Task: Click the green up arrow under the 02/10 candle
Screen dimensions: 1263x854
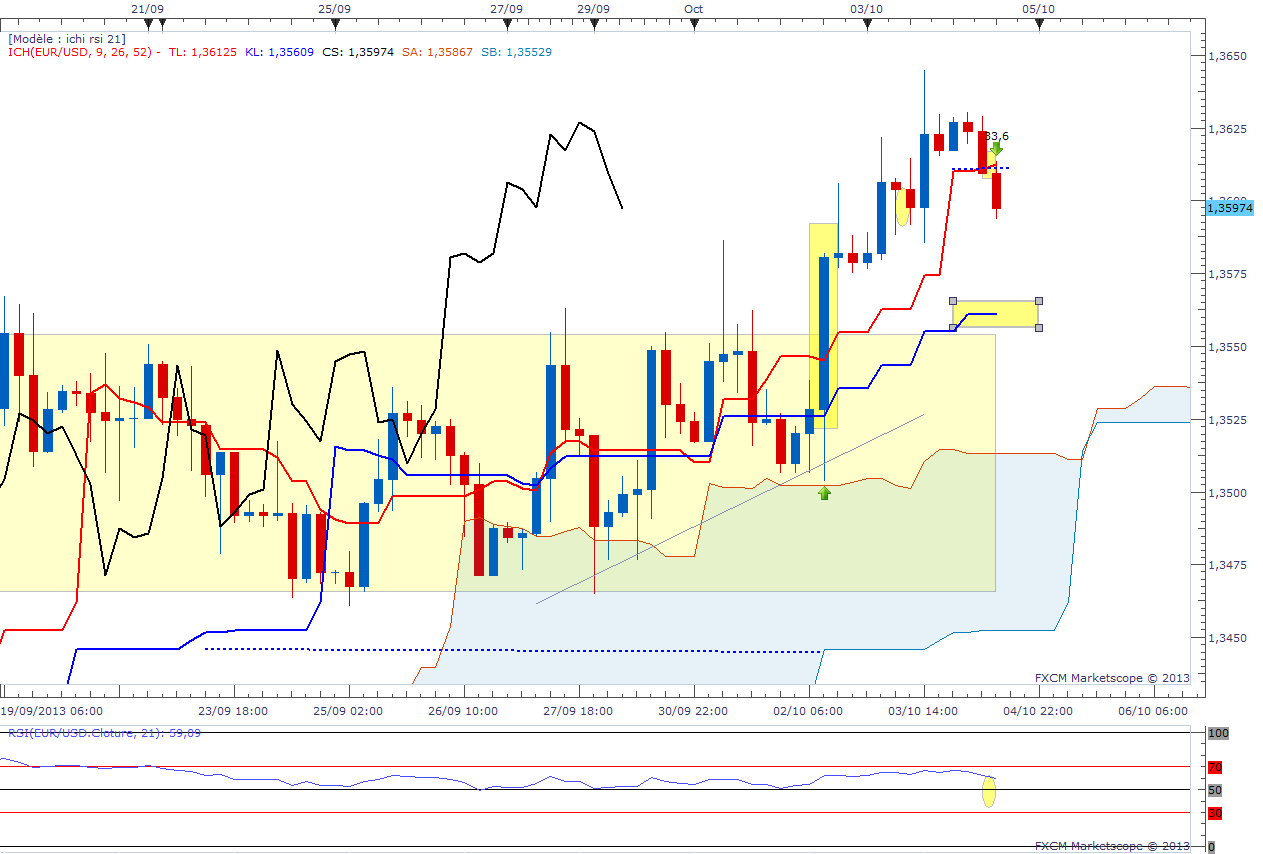Action: pyautogui.click(x=824, y=492)
